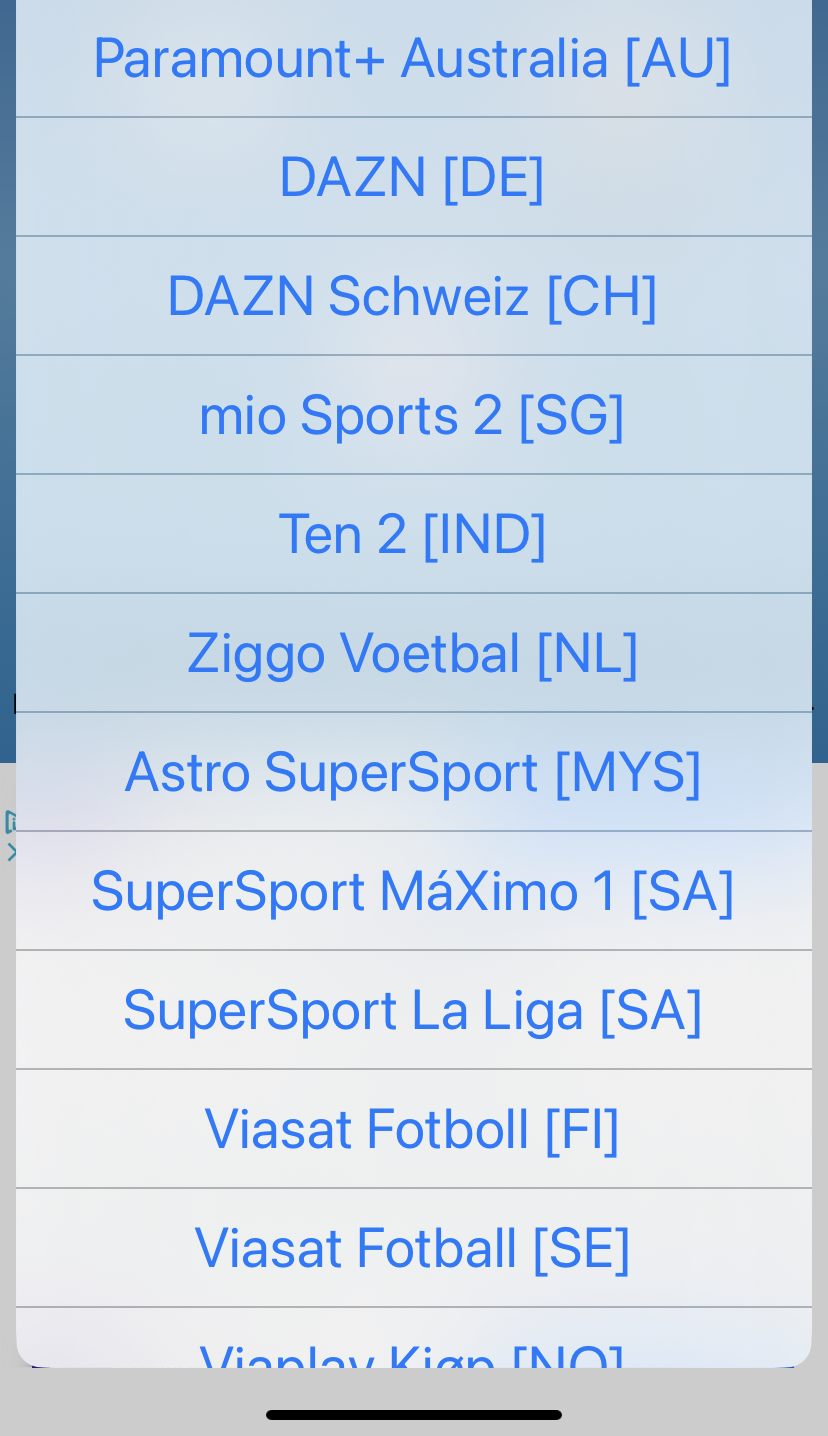Select Ten 2 [IND] channel

pos(413,534)
